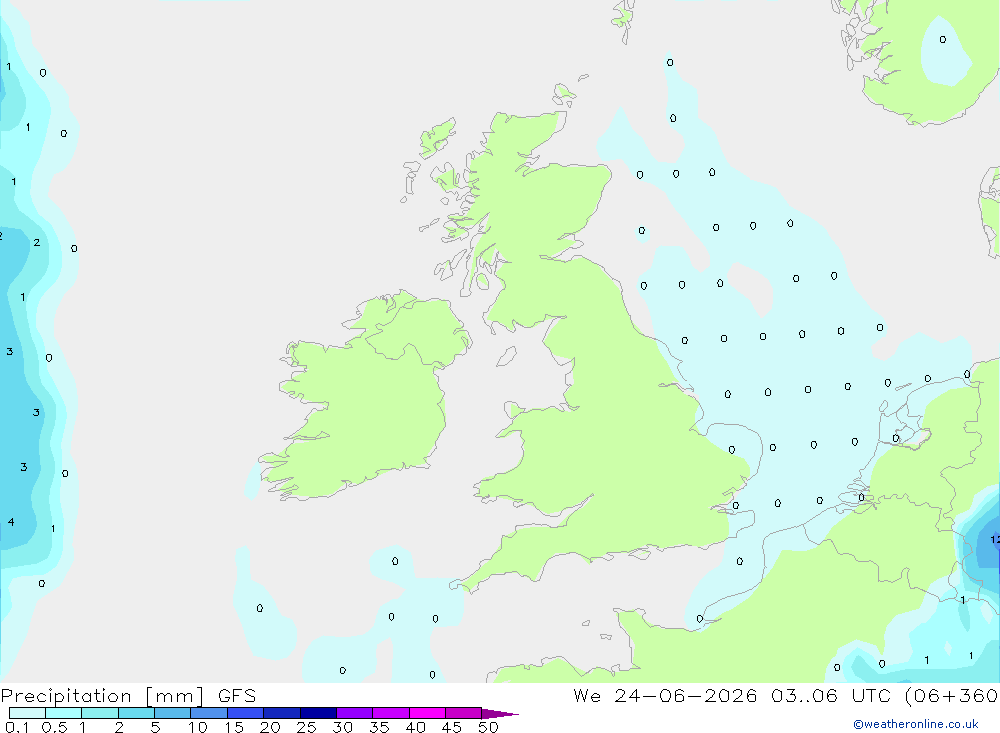Click the 'GFS' model label

pos(237,696)
